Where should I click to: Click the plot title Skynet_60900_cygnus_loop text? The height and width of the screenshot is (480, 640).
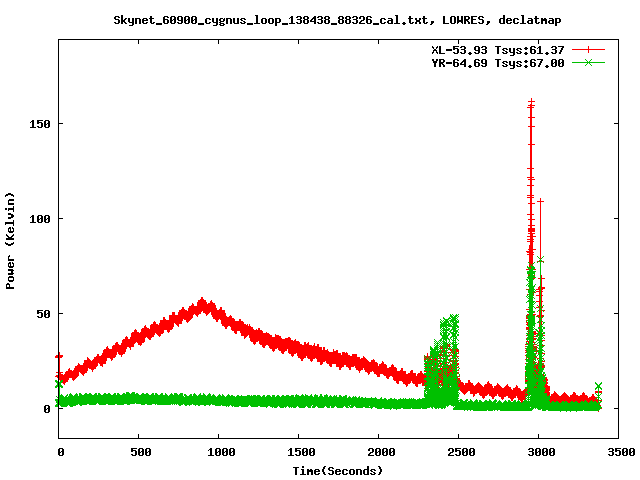pos(337,20)
